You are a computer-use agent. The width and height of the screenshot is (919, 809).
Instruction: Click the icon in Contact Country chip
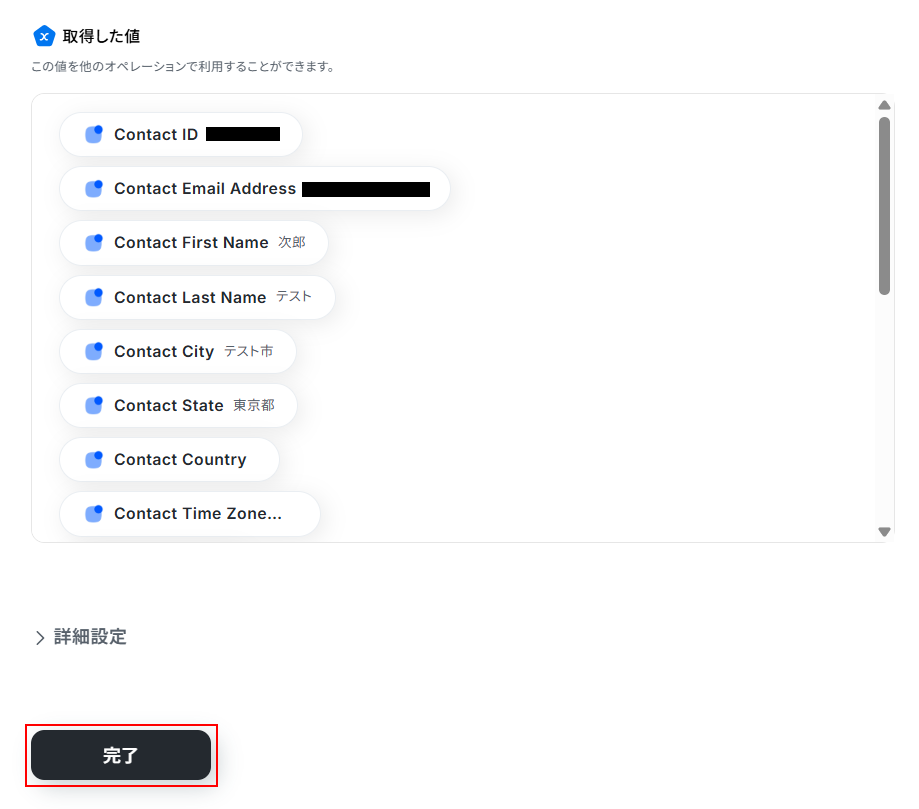(x=94, y=459)
